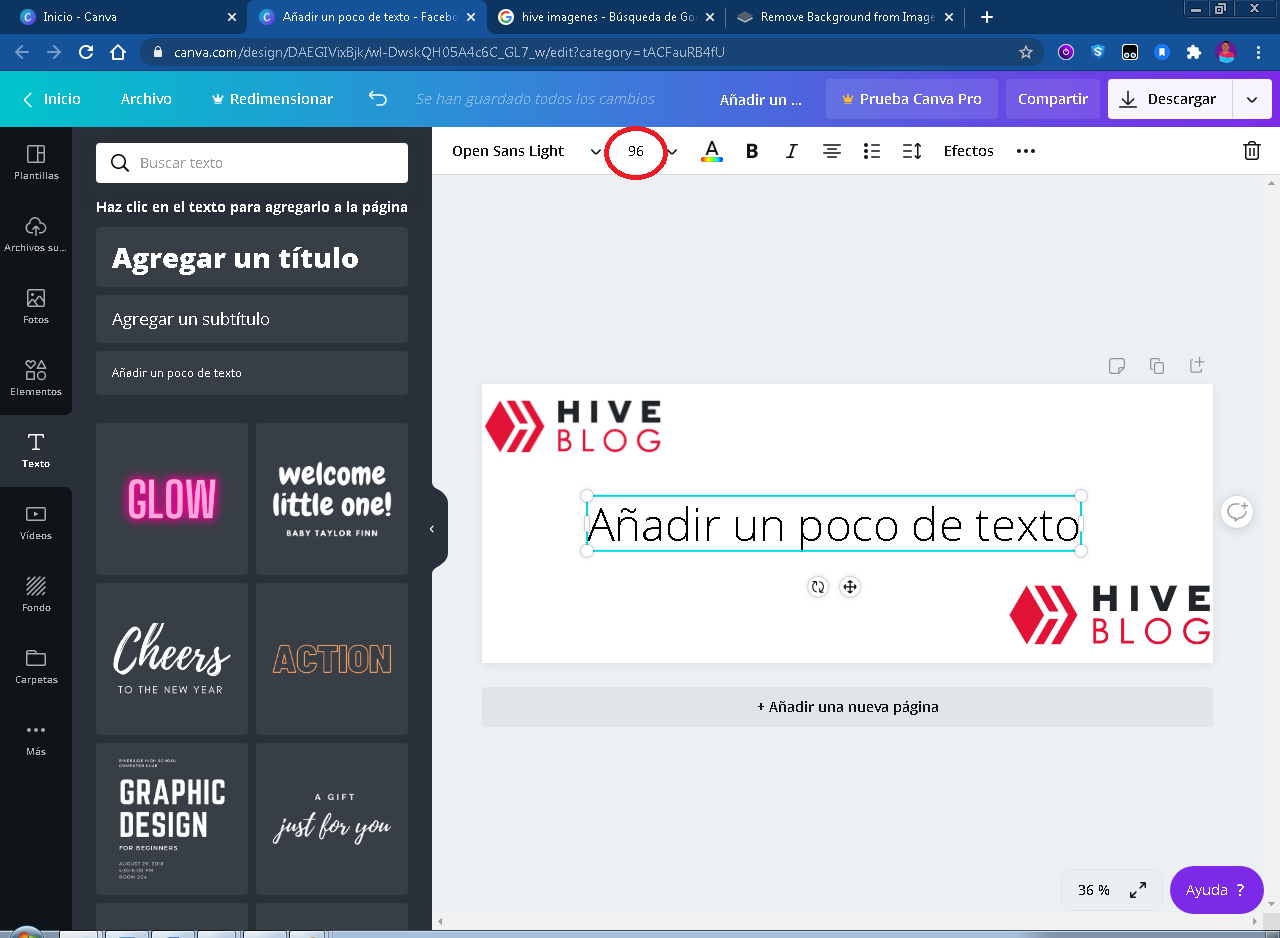Click the Descargar button

click(1170, 99)
